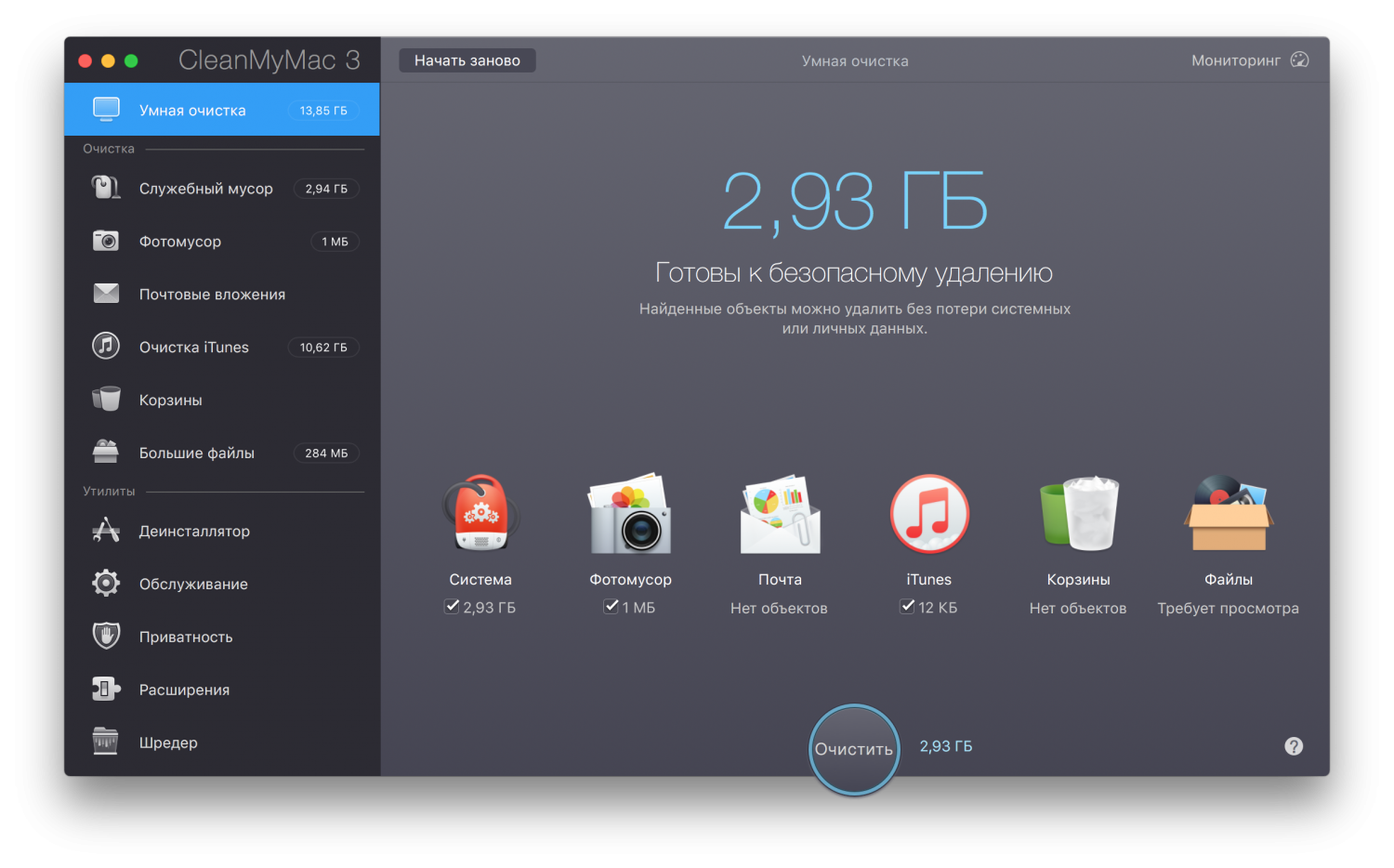Click the 284 МБ size badge
The width and height of the screenshot is (1394, 868).
pyautogui.click(x=326, y=453)
